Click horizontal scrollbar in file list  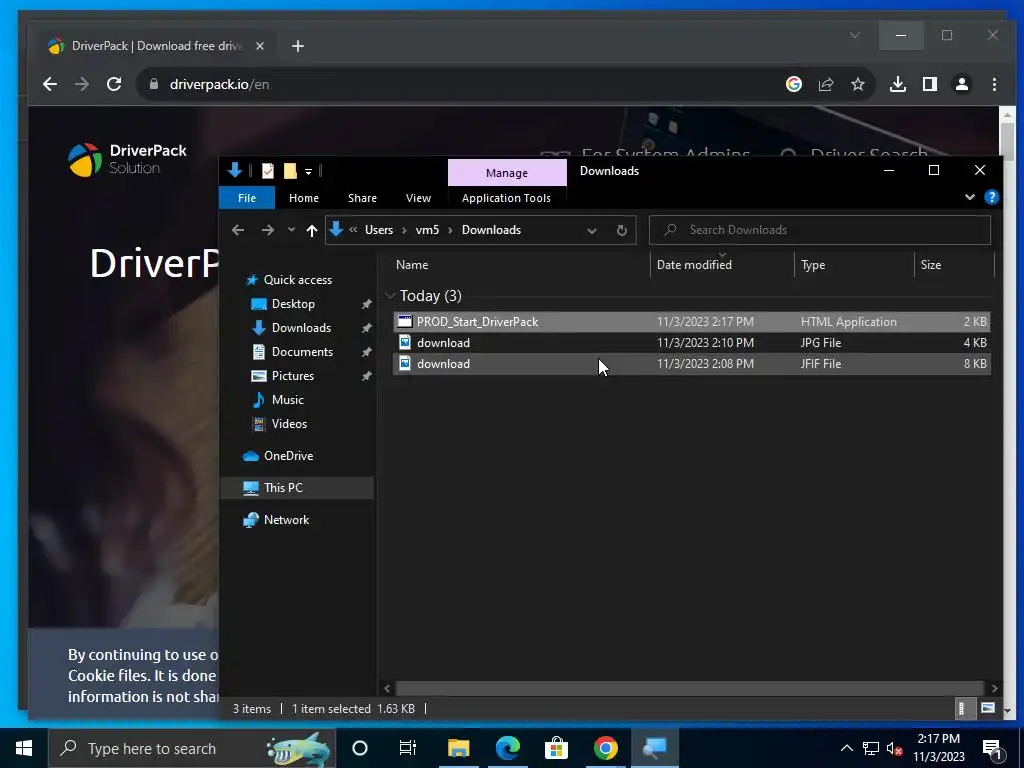(690, 688)
